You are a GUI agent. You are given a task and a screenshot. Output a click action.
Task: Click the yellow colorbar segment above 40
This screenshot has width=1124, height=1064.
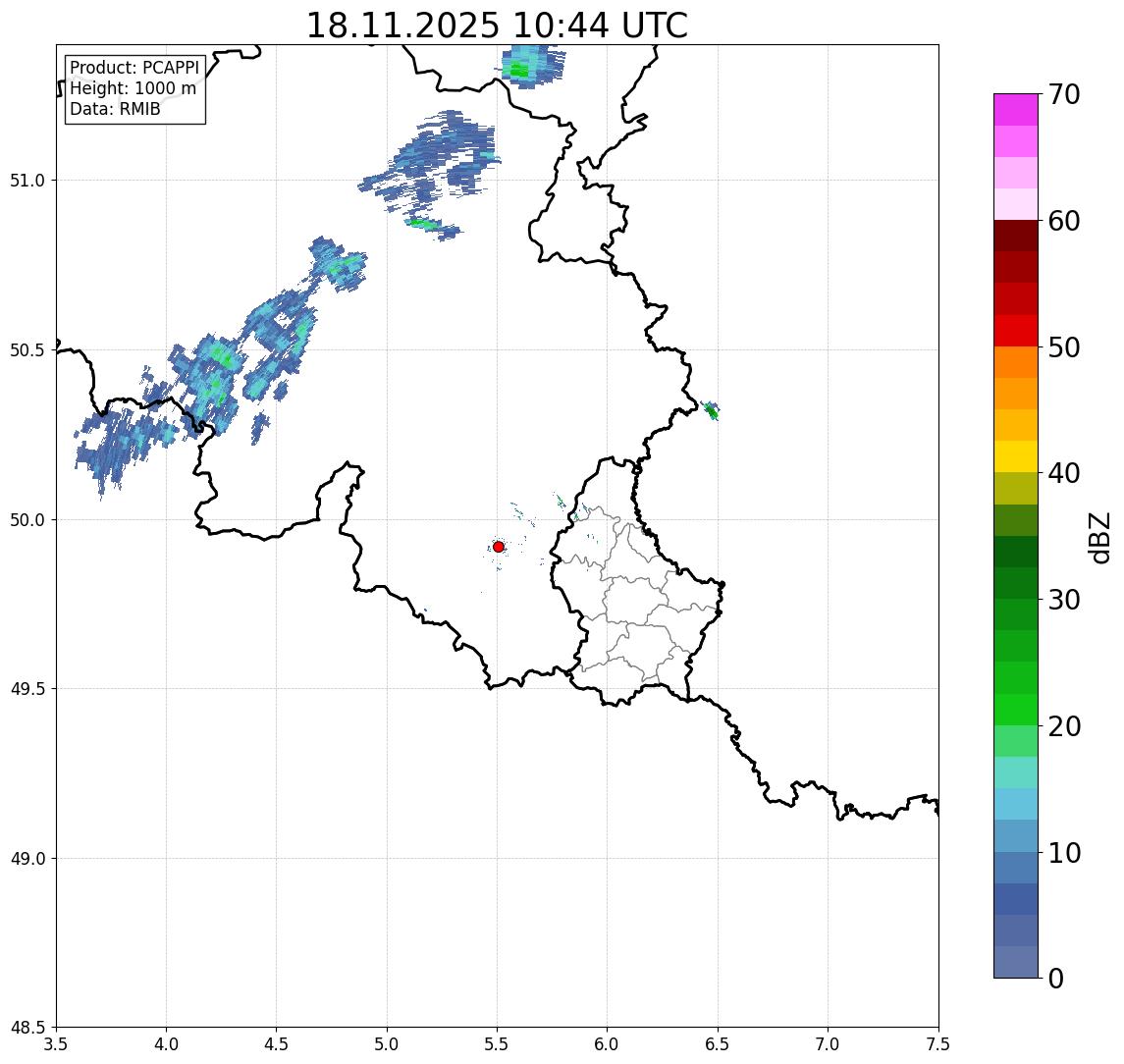point(1016,456)
